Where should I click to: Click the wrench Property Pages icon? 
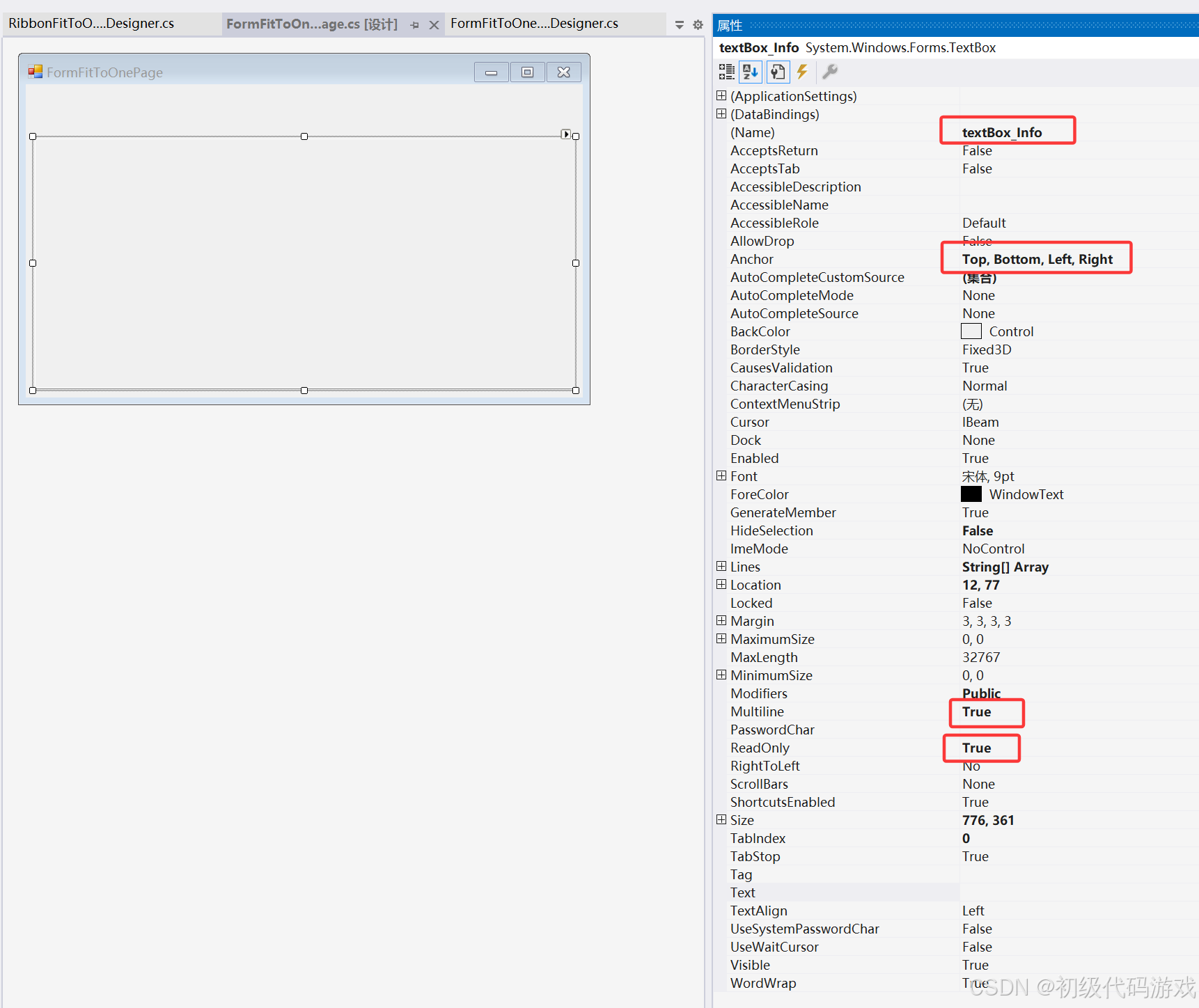(829, 72)
